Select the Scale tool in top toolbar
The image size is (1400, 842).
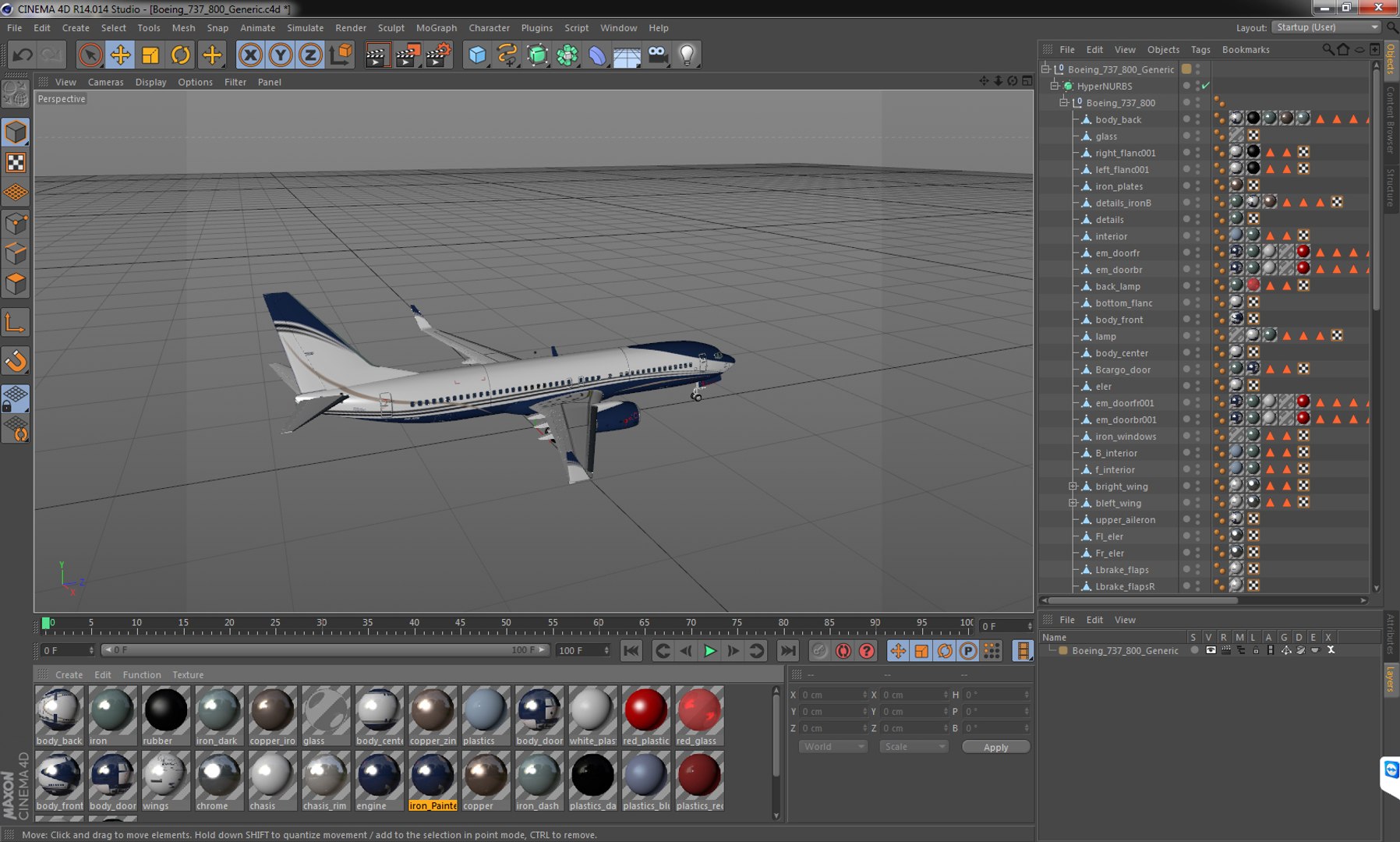pos(150,55)
